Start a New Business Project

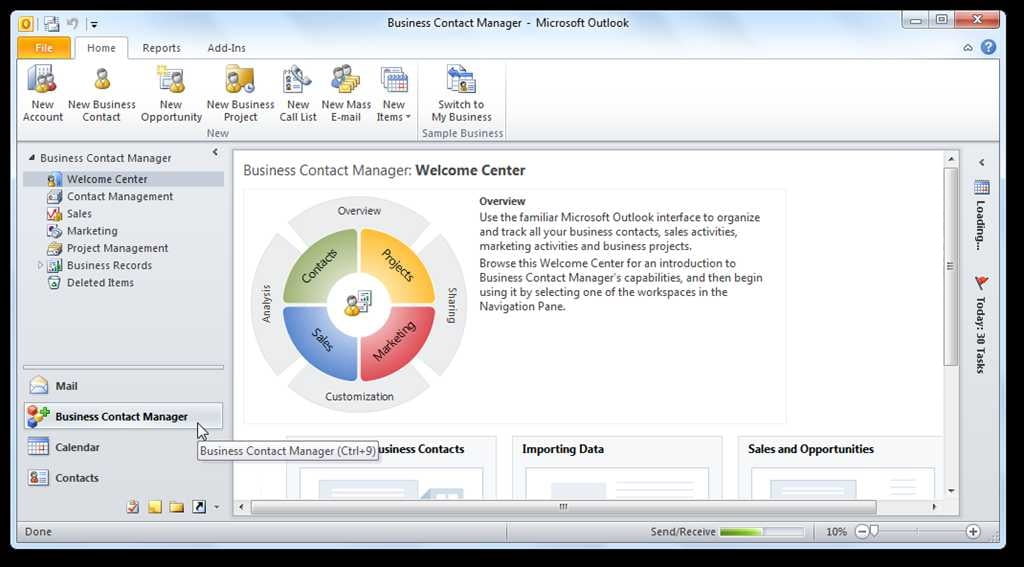(240, 93)
